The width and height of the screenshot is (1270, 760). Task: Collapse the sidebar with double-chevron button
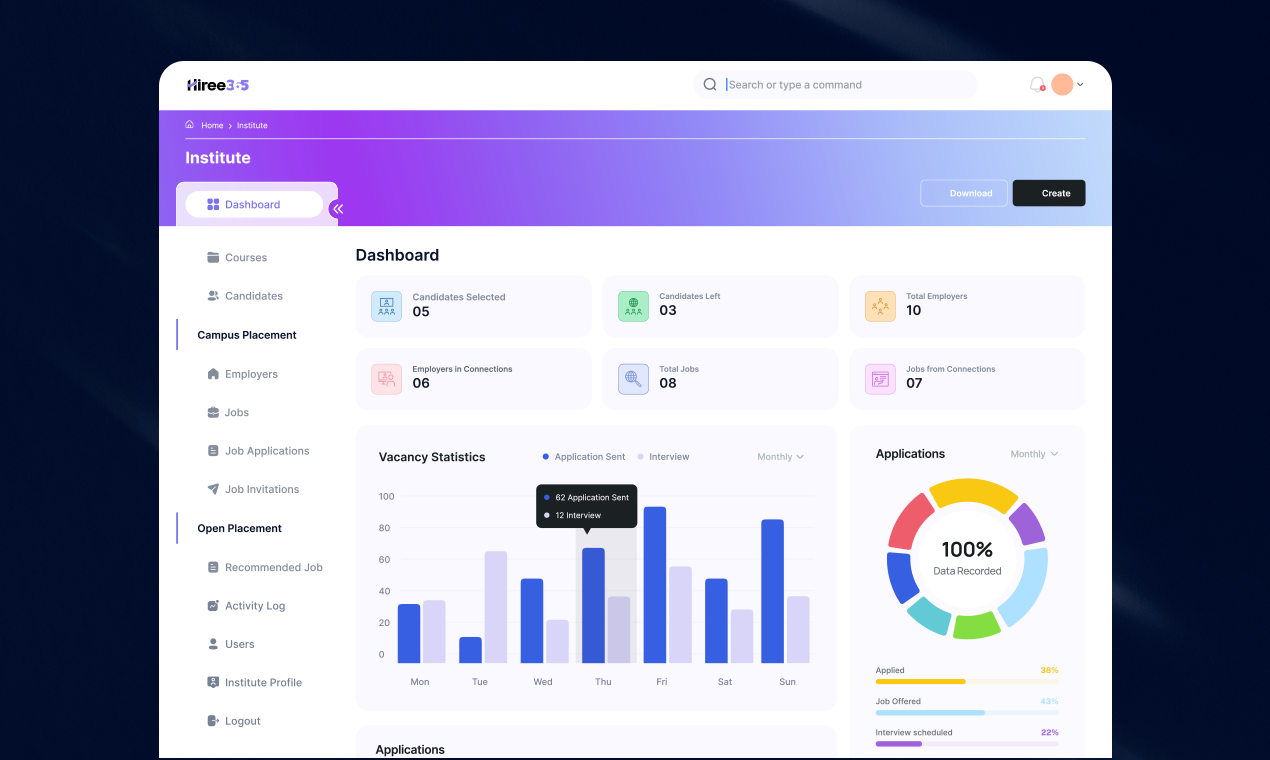click(x=338, y=209)
